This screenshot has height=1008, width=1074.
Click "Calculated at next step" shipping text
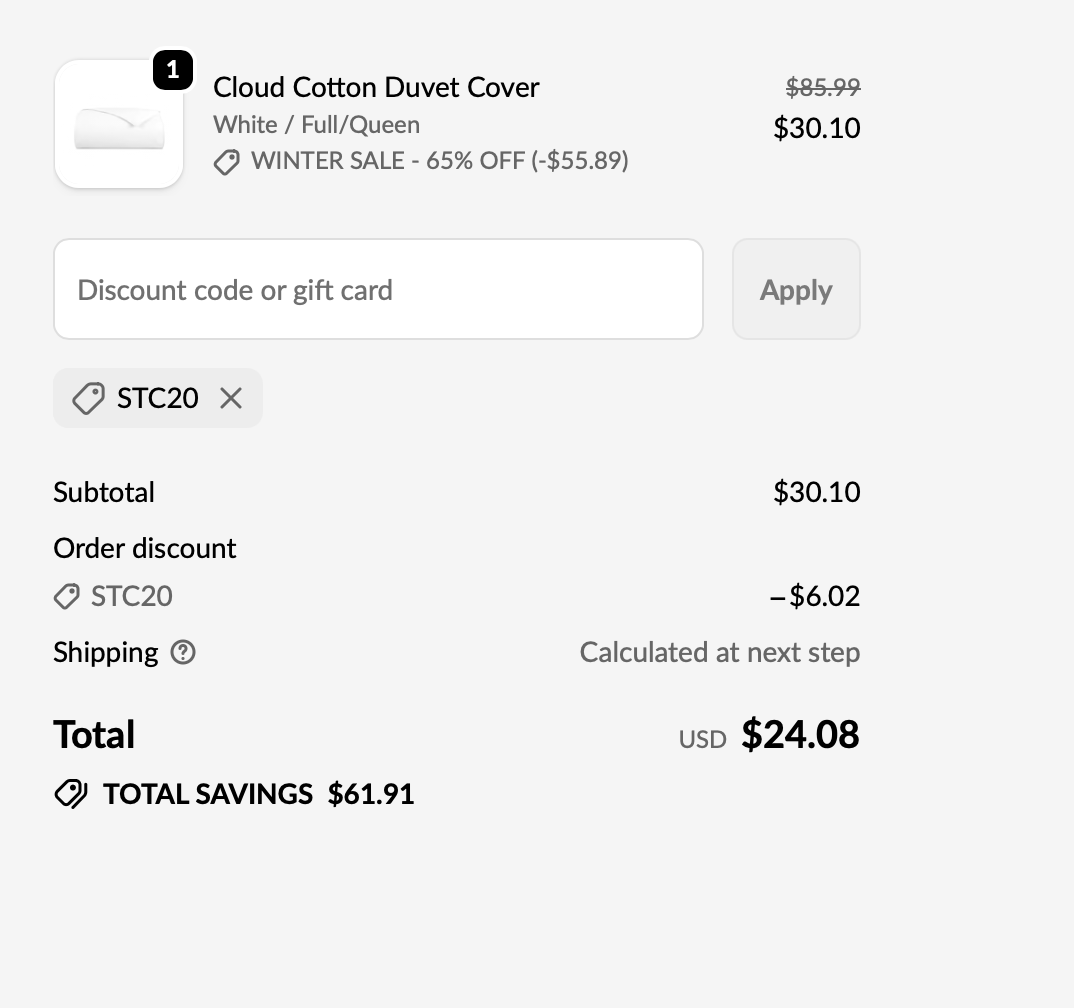719,653
